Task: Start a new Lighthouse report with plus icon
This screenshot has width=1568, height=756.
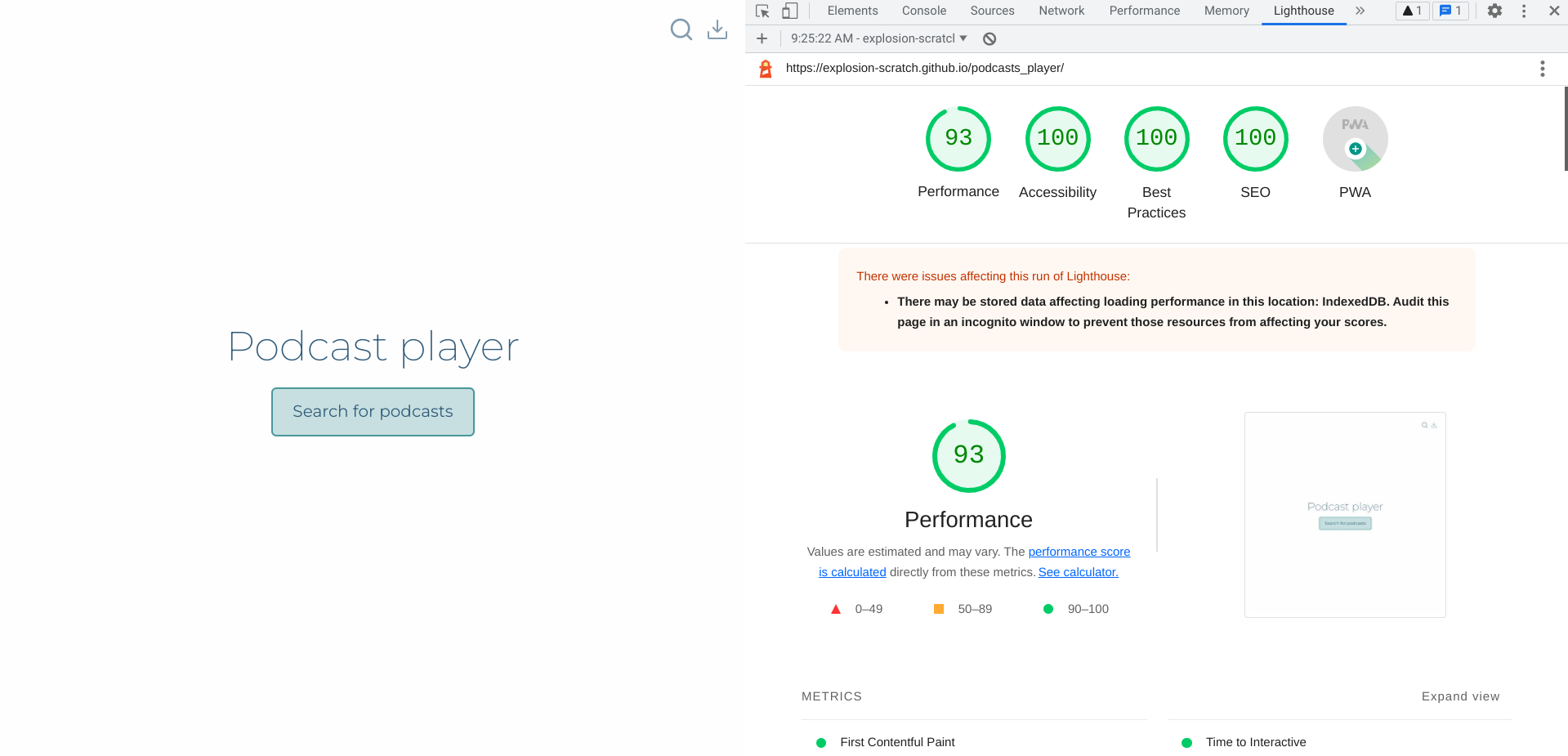Action: [762, 38]
